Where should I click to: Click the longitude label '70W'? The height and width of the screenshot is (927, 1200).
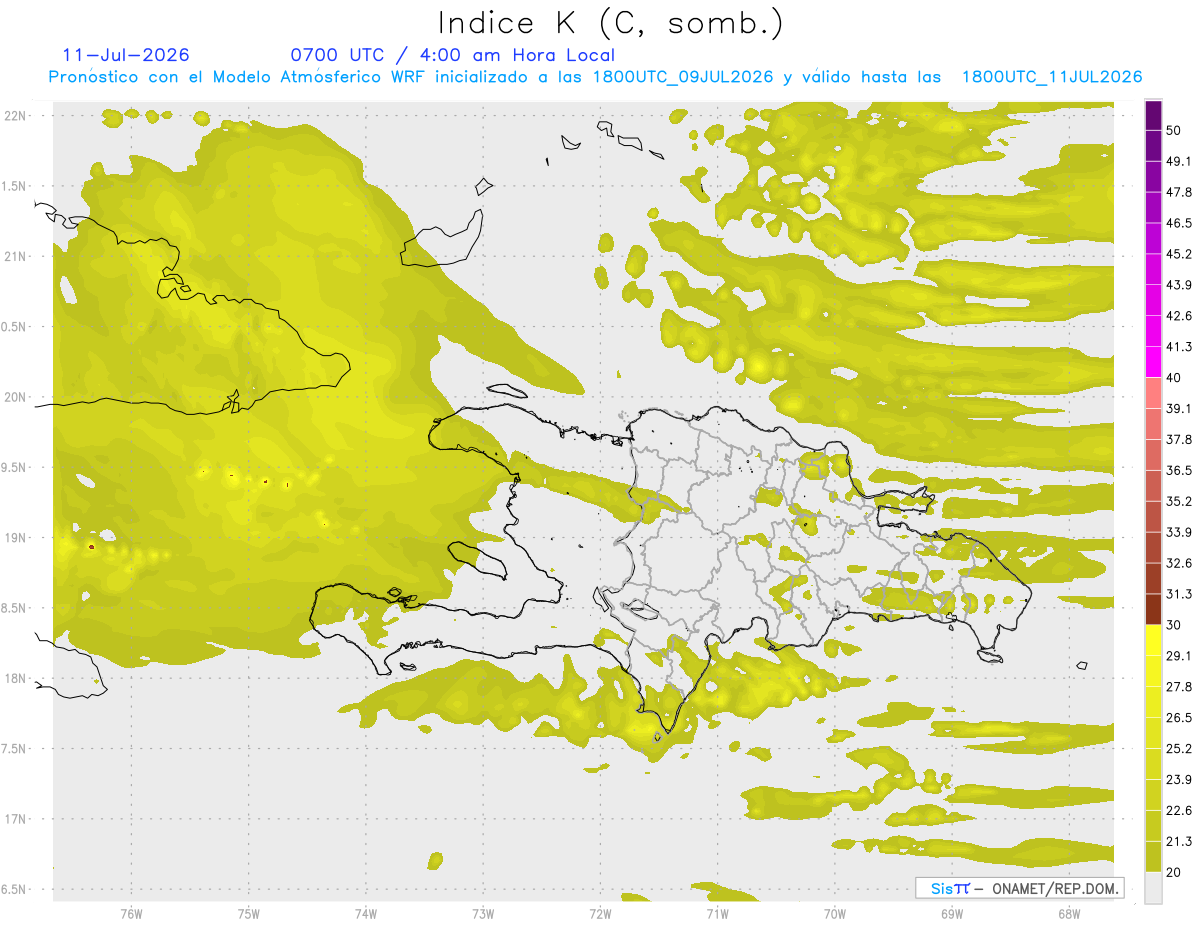point(835,913)
